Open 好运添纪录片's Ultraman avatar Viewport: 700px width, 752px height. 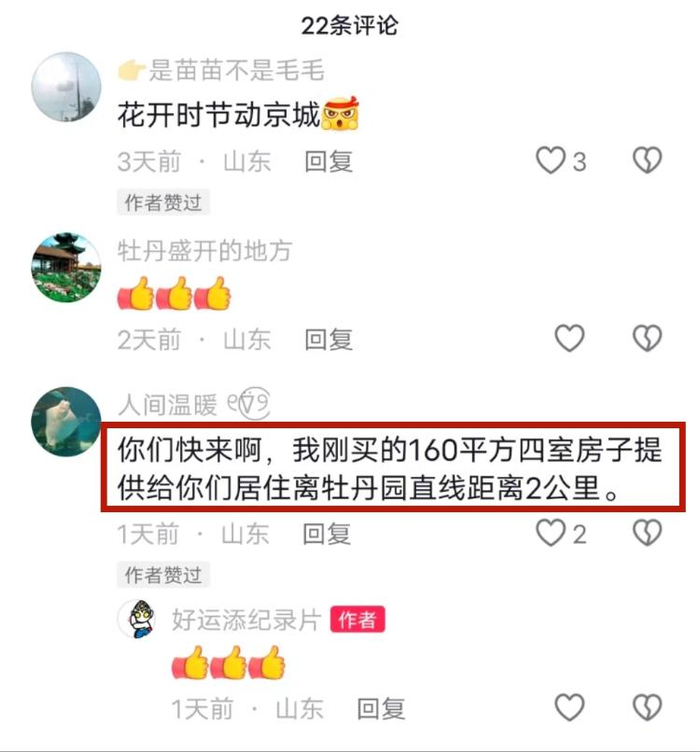point(138,619)
